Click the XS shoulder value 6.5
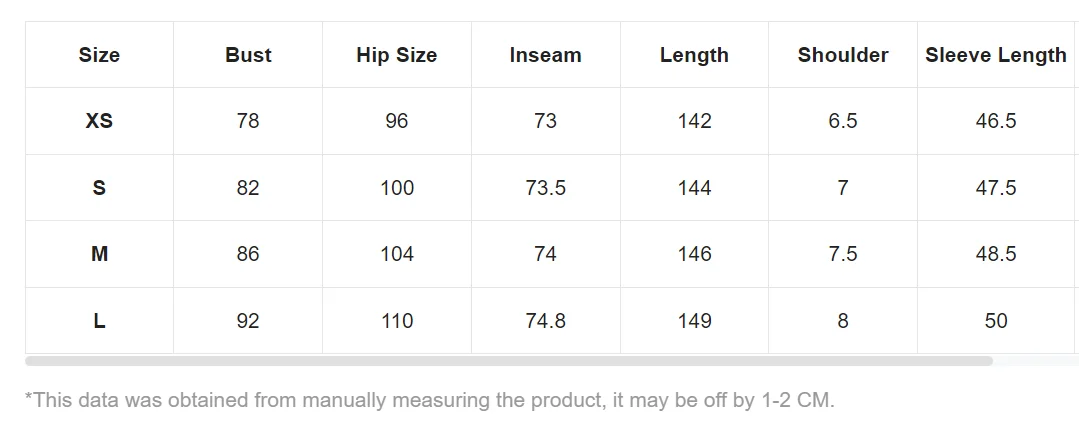 pyautogui.click(x=843, y=121)
